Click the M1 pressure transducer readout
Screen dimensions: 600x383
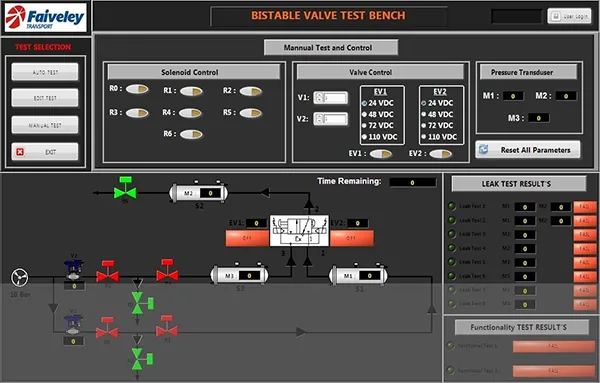click(513, 96)
